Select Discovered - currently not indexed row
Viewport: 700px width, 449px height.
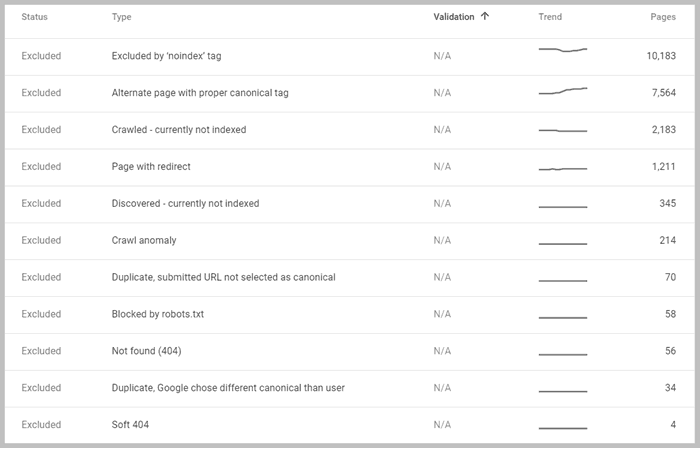point(350,204)
